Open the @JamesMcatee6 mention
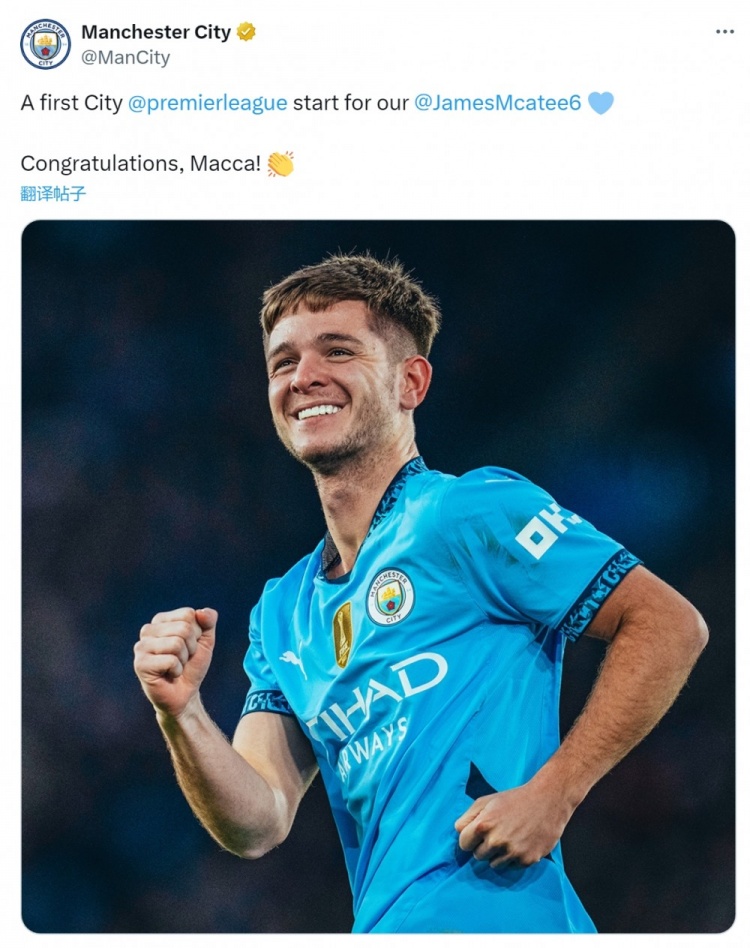The image size is (750, 948). 497,103
